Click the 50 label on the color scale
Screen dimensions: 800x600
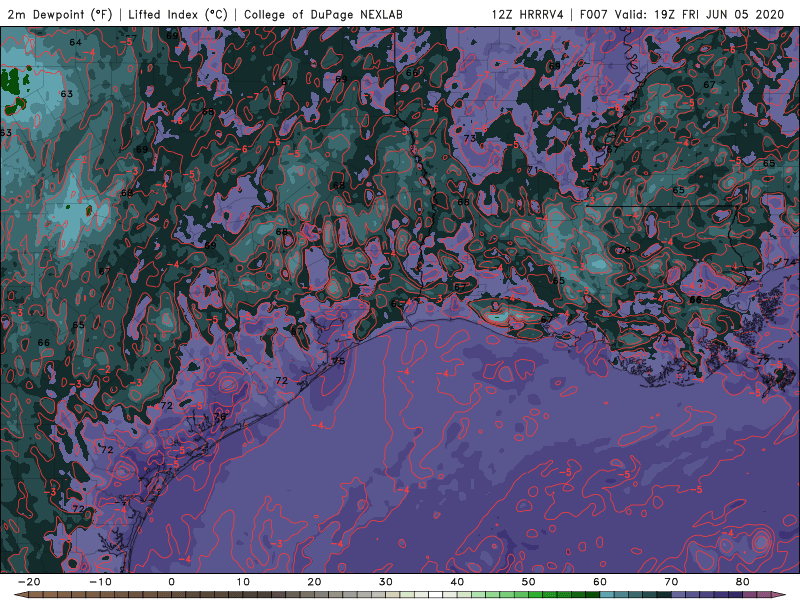529,582
